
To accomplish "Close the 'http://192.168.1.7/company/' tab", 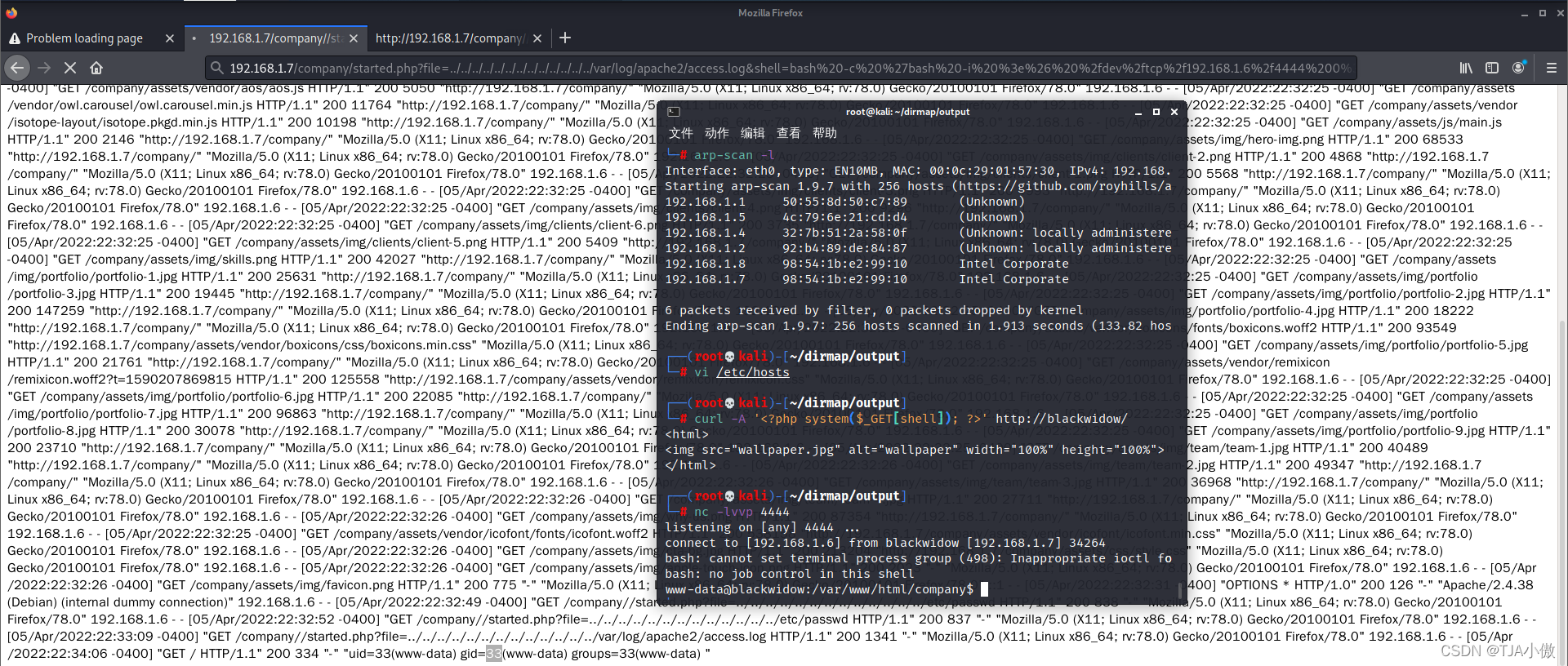I will point(537,38).
